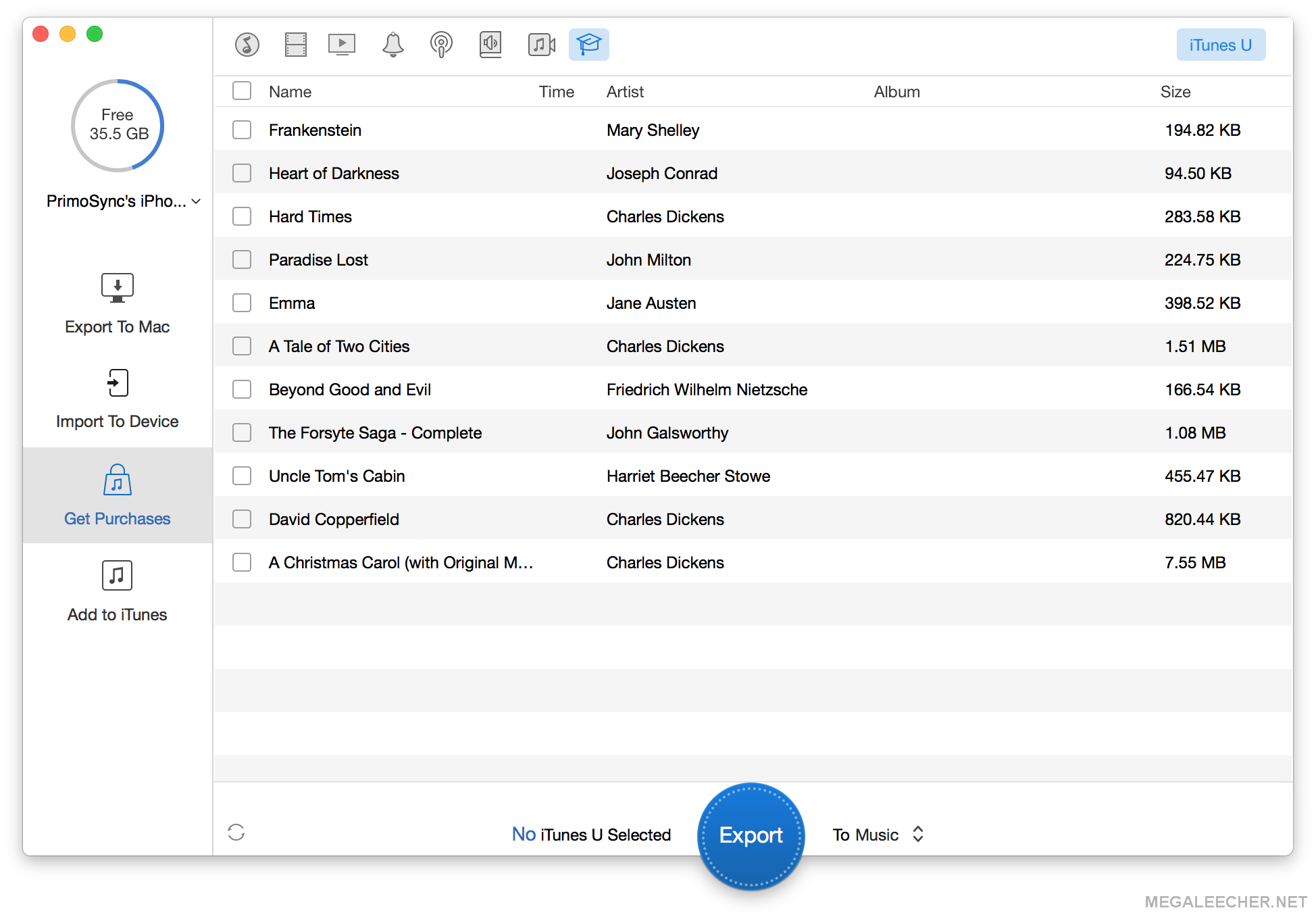Click the 1.51 MB size value
Image resolution: width=1316 pixels, height=919 pixels.
(1195, 346)
